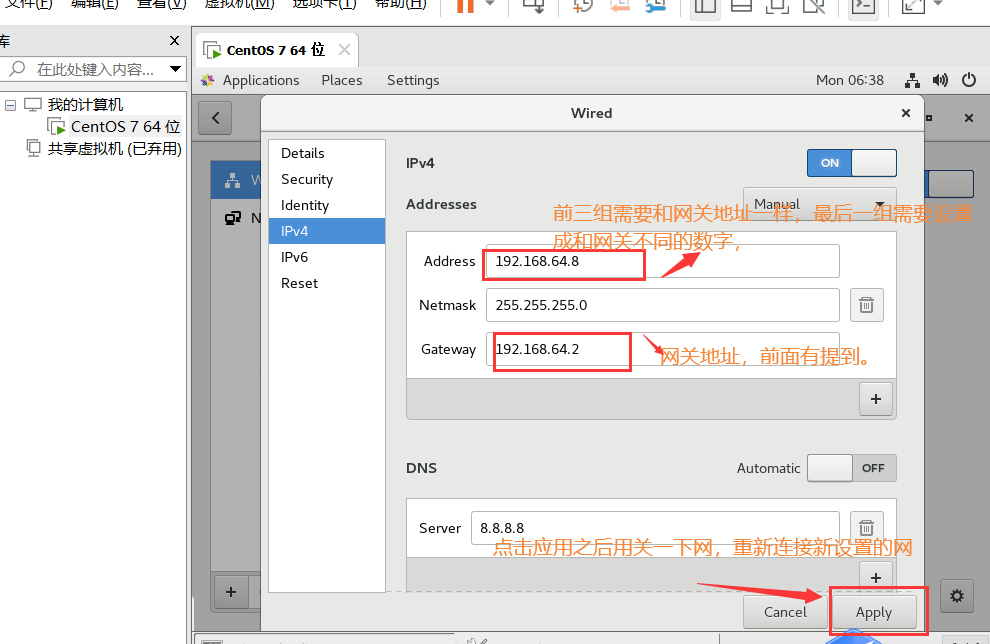Expand the stretch display options arrow
Screen dimensions: 990x644
938,4
